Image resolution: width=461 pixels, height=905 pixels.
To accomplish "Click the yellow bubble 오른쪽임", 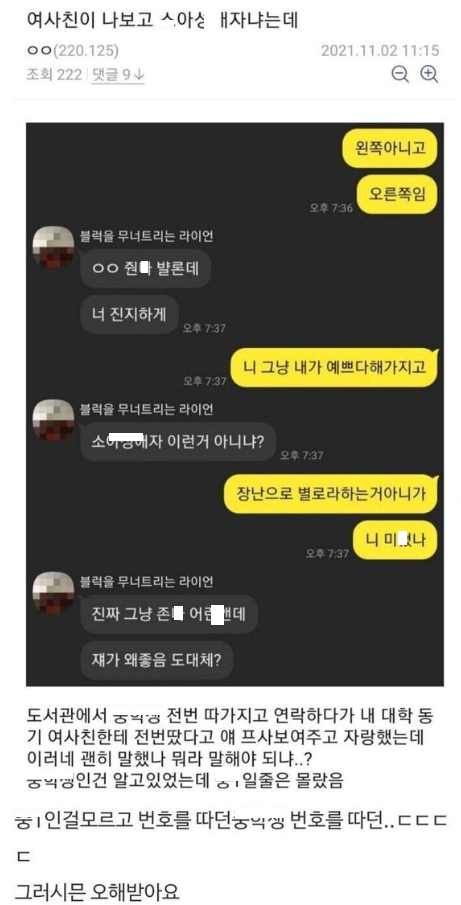I will (396, 193).
